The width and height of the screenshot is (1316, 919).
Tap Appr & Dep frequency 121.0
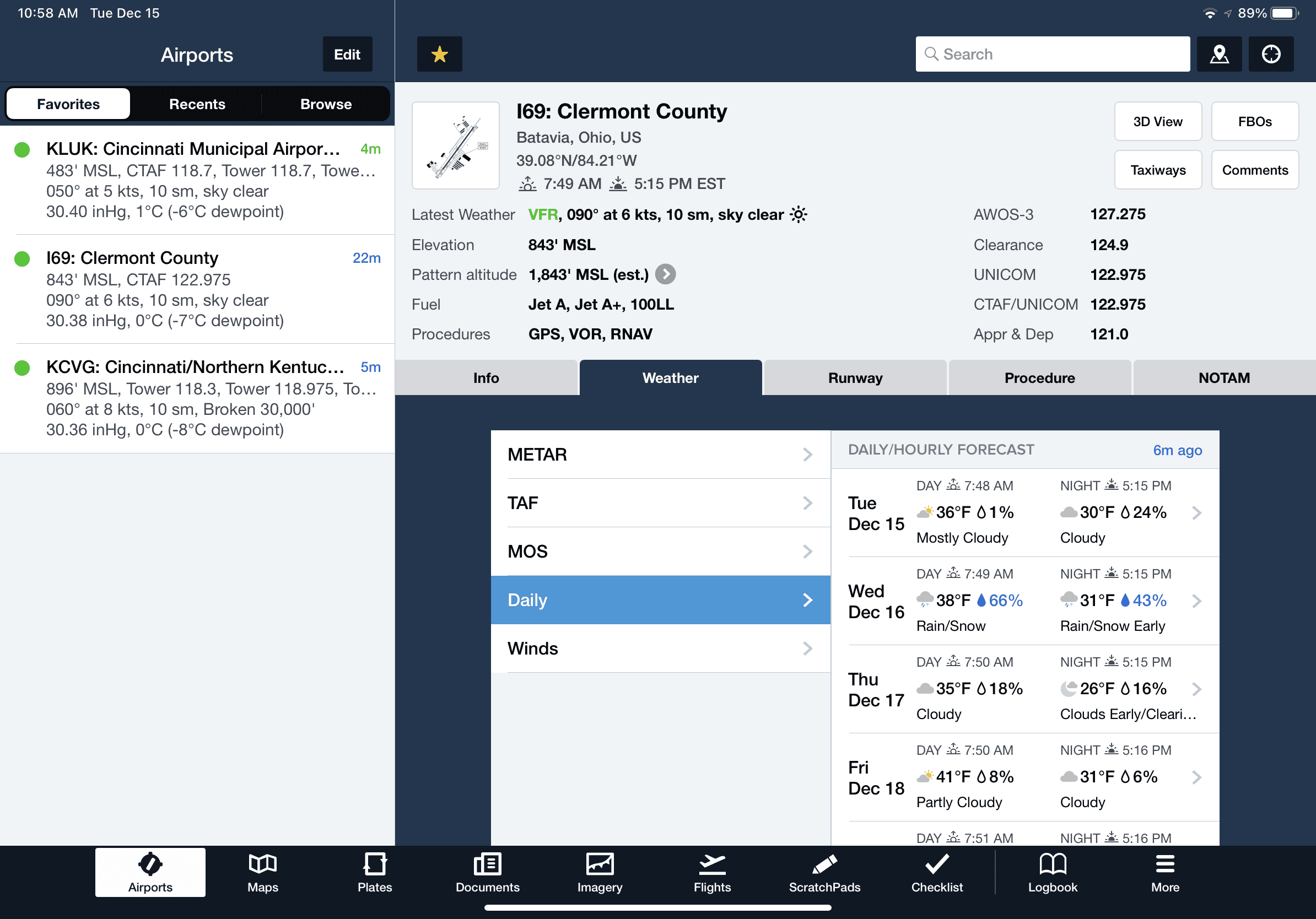click(x=1108, y=334)
